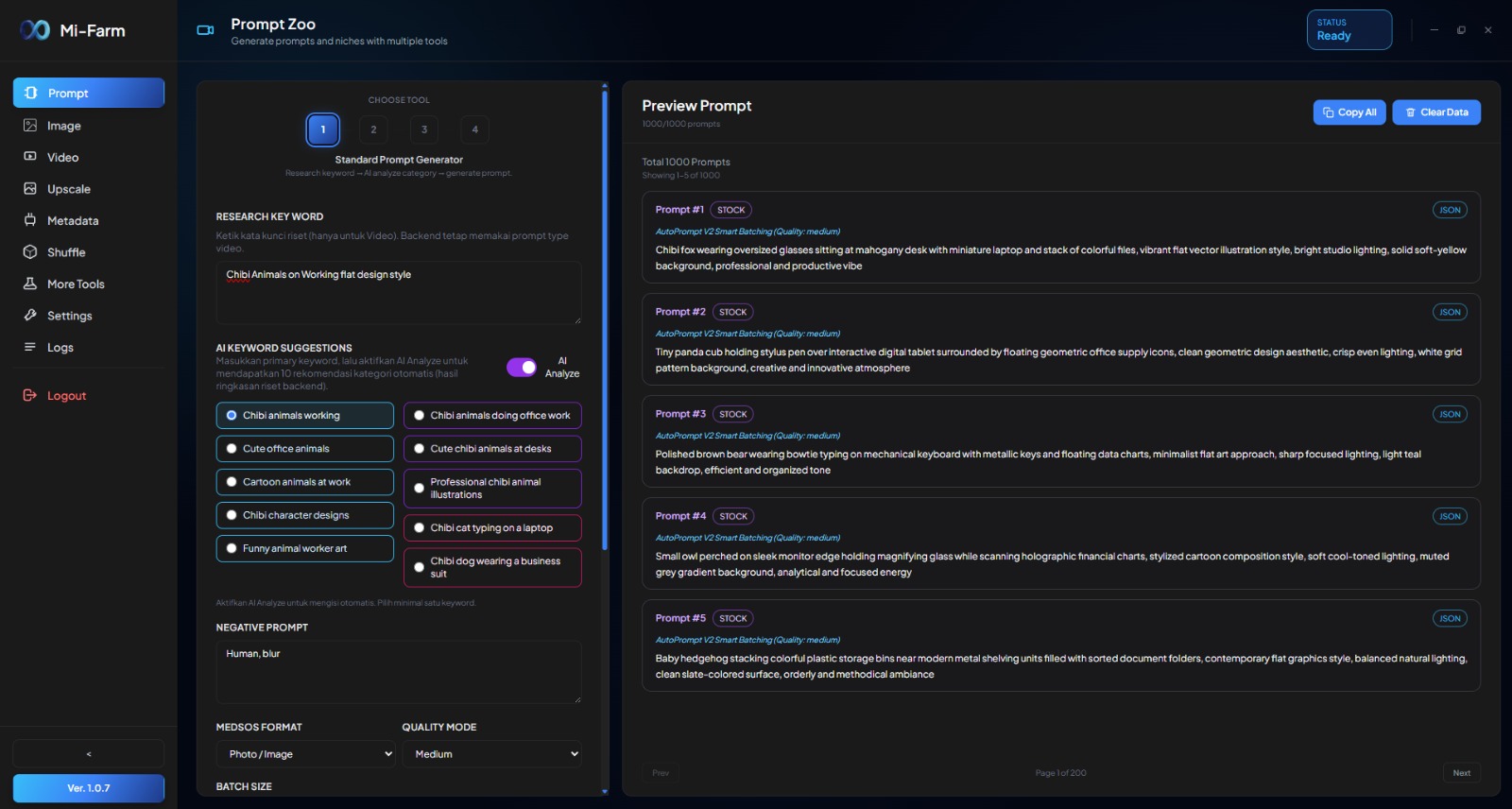Go to the Image sidebar section
Screen dimensions: 1512x809
point(89,126)
